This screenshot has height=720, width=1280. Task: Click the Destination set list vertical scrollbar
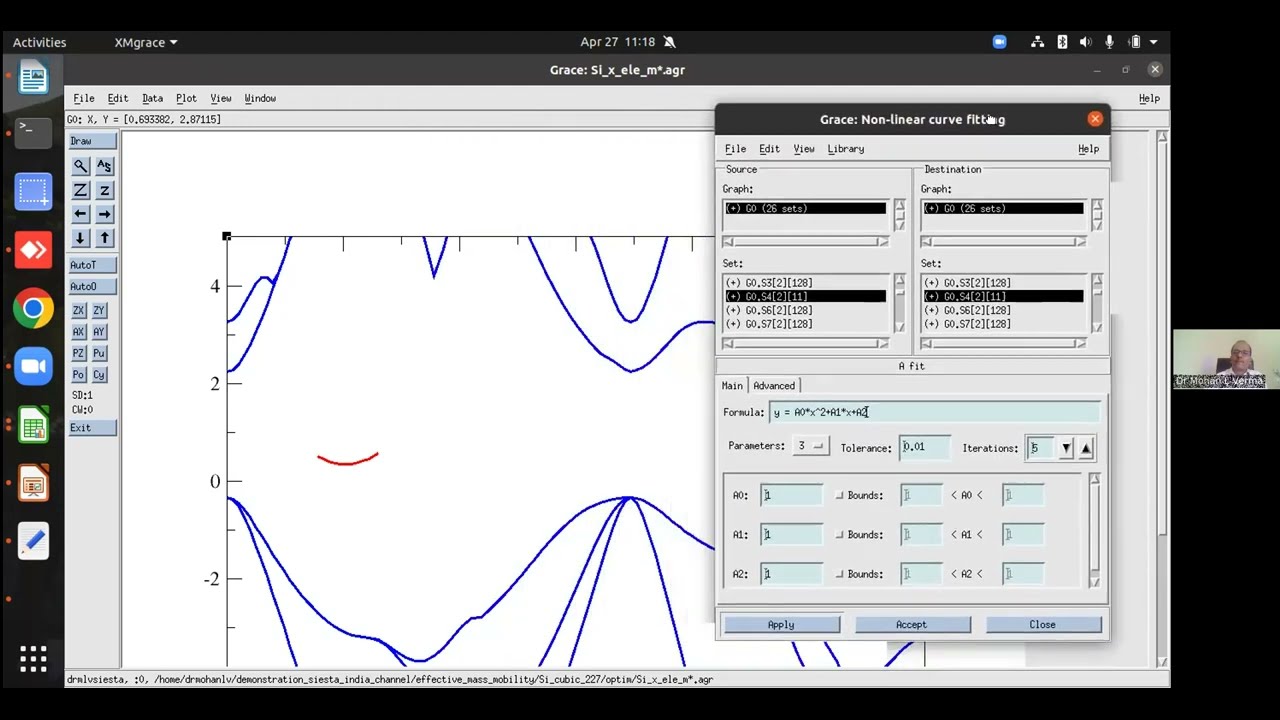[1096, 303]
